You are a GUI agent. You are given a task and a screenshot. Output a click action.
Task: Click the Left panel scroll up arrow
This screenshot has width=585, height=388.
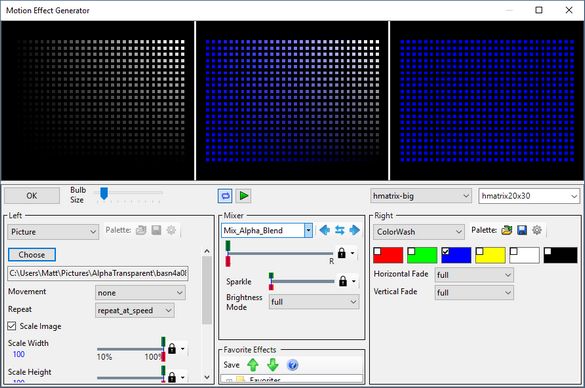coord(207,251)
